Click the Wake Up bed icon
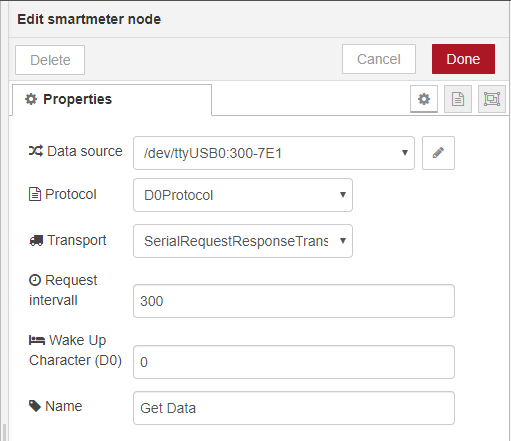This screenshot has height=441, width=511. [37, 340]
